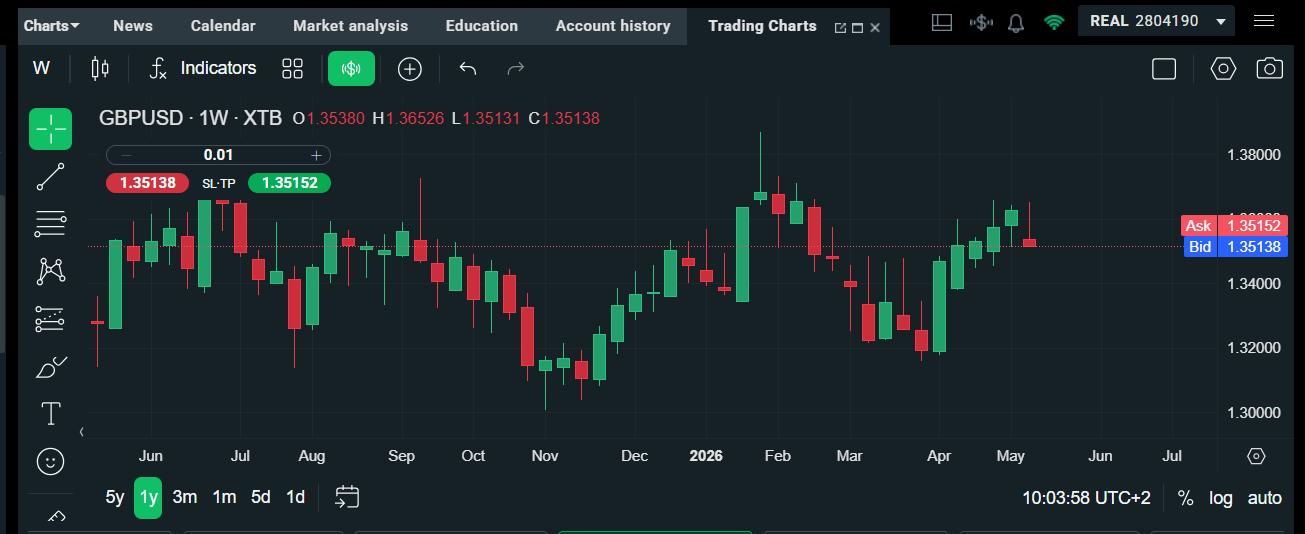Sell at 1.35138 red button
The width and height of the screenshot is (1305, 534).
pos(147,183)
